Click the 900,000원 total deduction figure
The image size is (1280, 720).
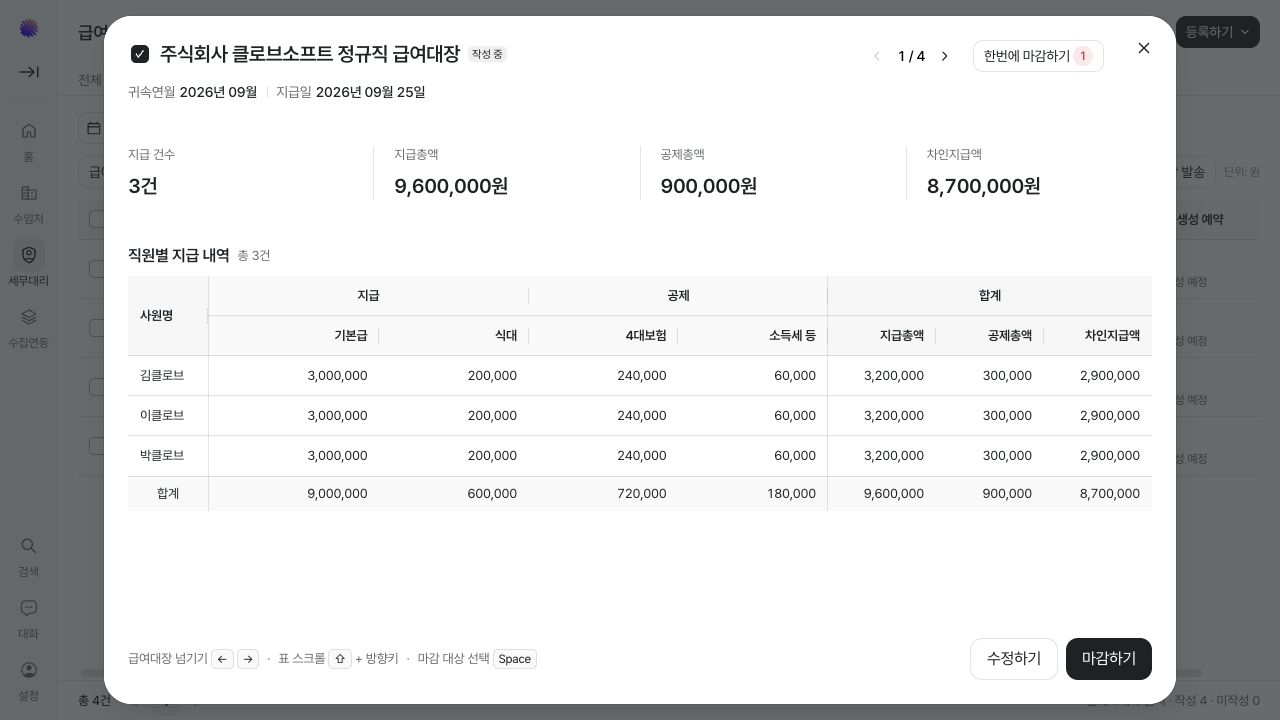[x=709, y=186]
